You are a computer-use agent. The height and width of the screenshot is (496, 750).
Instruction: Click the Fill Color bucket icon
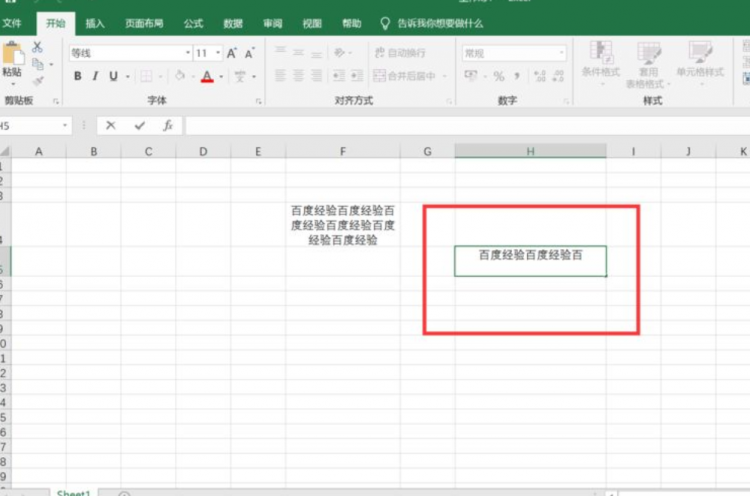pos(180,76)
